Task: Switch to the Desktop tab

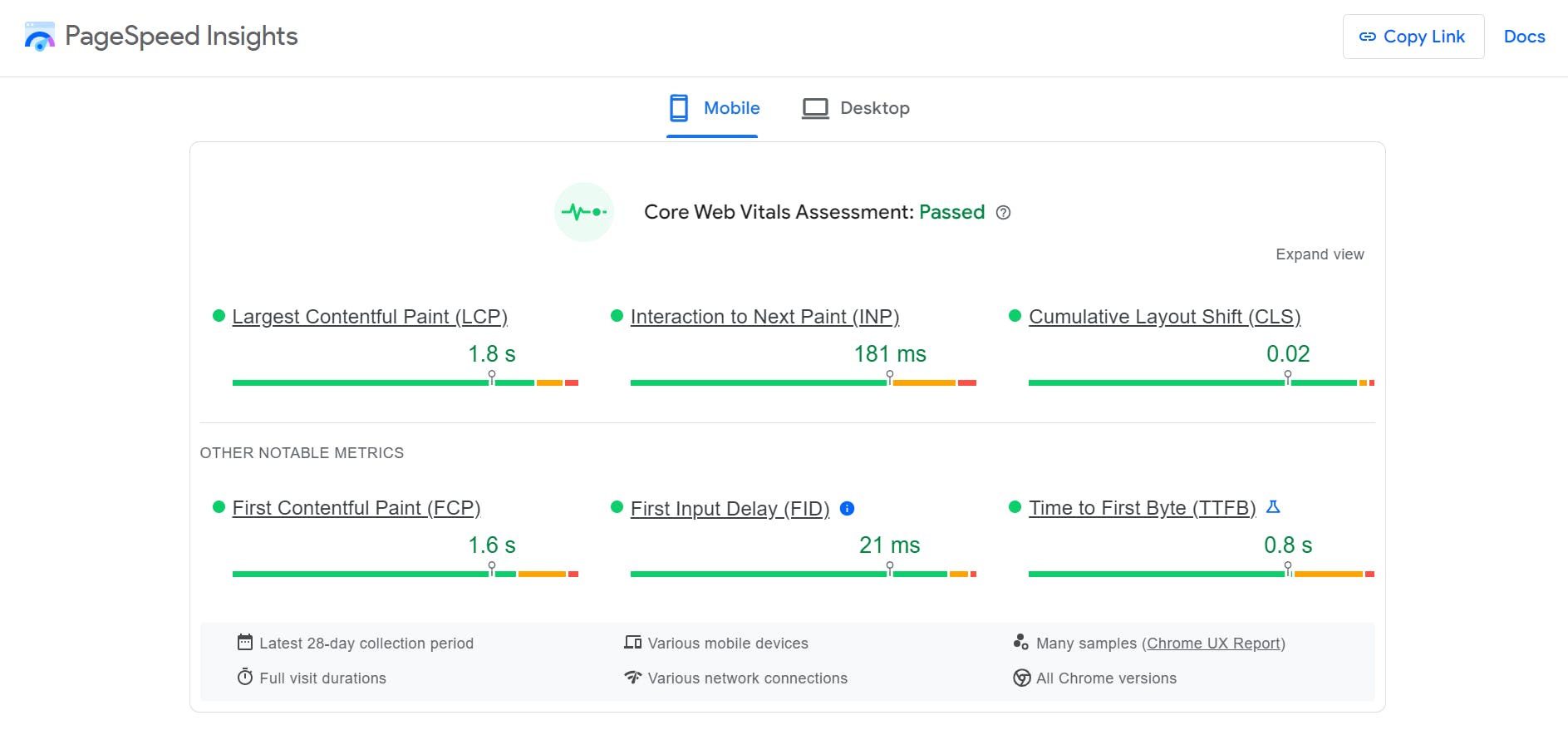Action: tap(856, 108)
